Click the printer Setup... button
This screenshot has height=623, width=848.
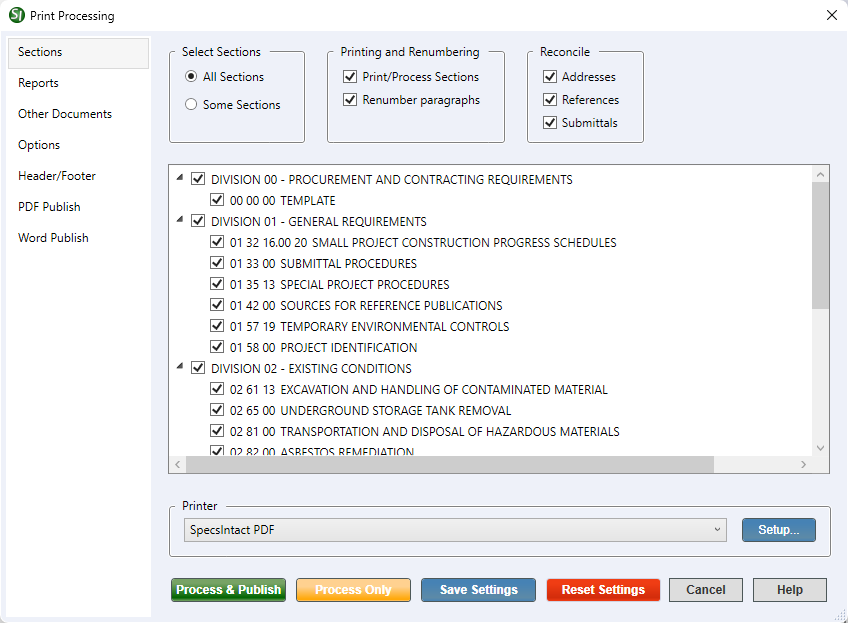[x=779, y=530]
